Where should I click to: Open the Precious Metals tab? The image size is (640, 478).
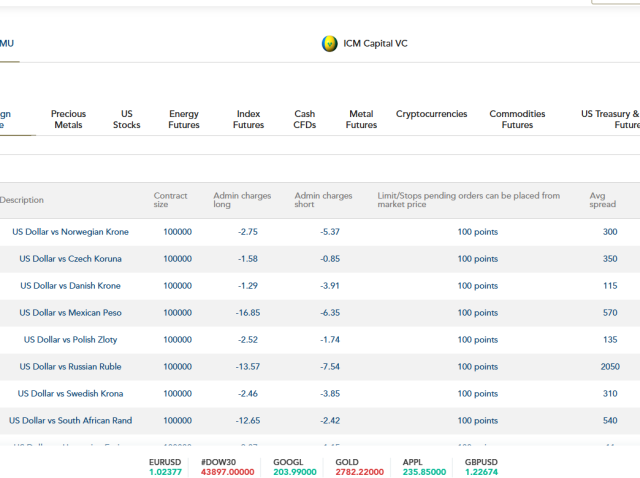point(68,120)
